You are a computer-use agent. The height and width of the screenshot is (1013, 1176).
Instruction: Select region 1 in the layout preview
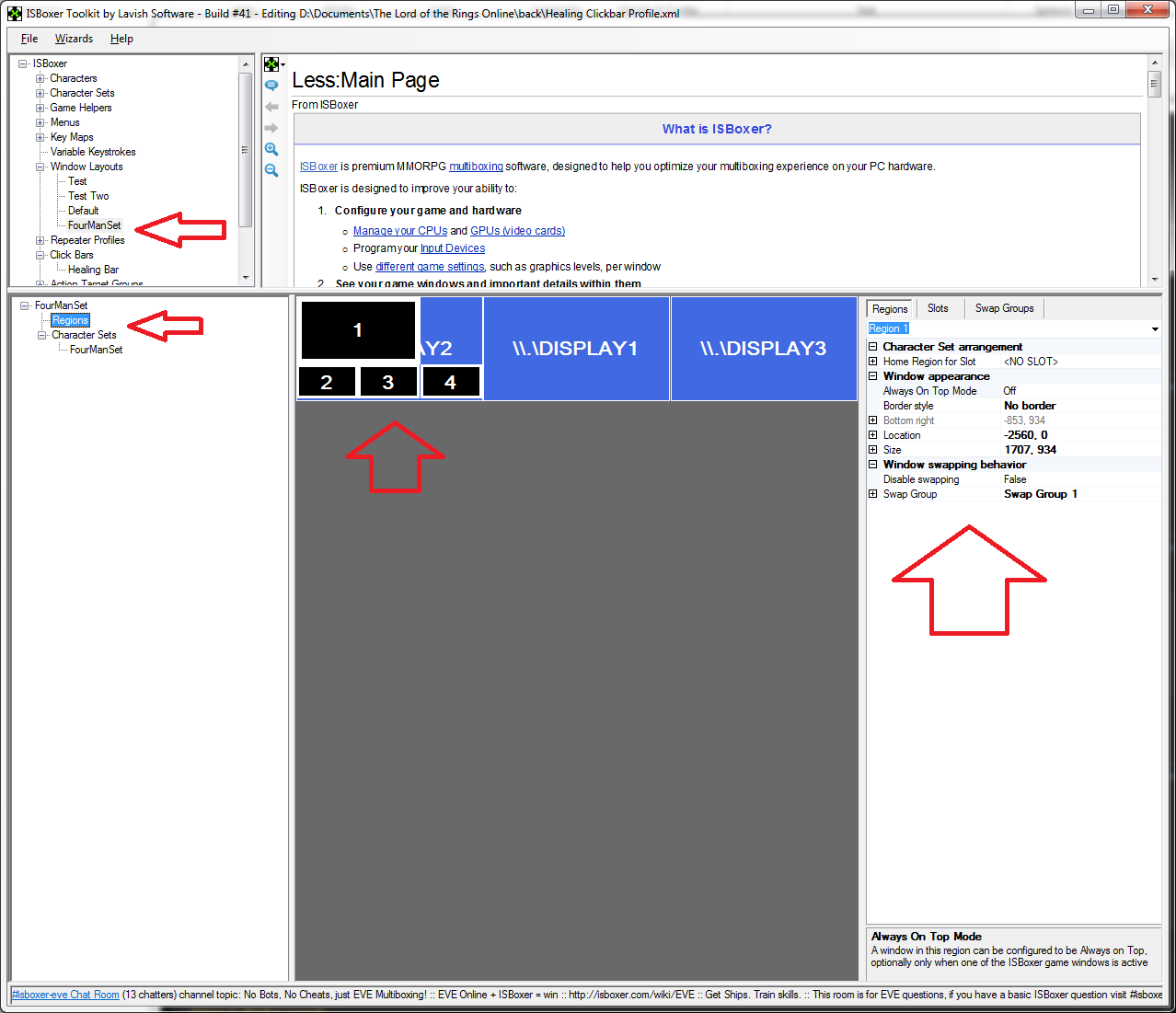[358, 330]
